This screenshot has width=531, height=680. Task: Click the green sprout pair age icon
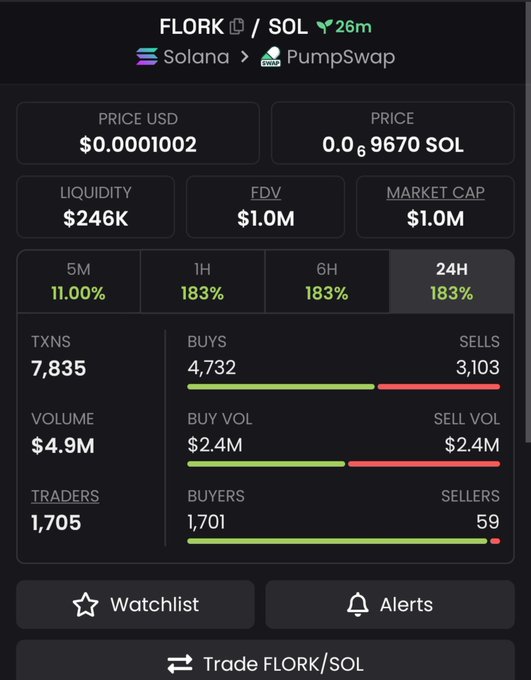[x=324, y=27]
